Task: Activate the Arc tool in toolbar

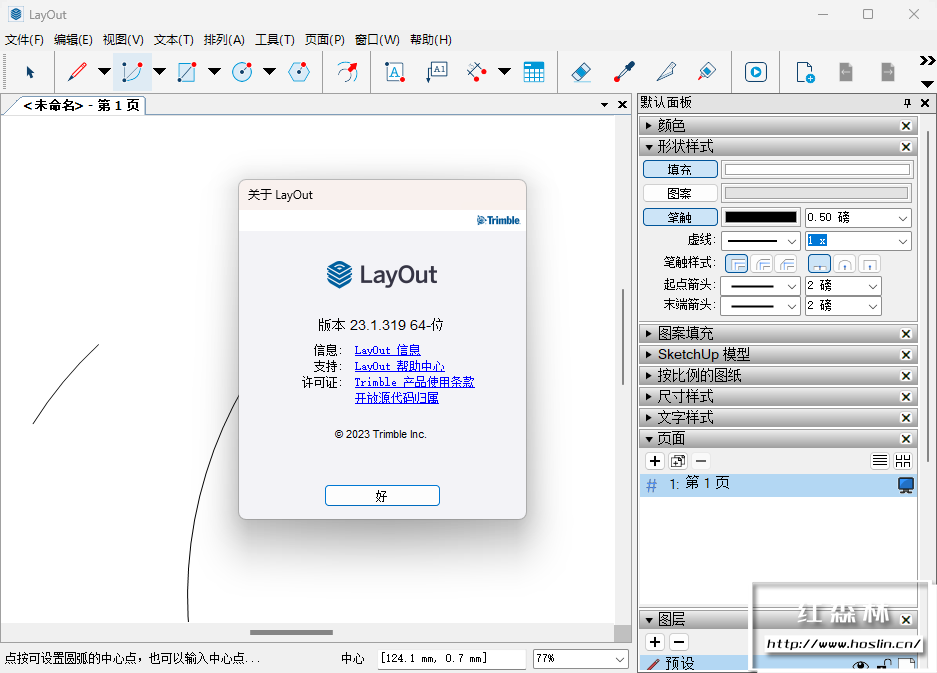Action: click(131, 72)
